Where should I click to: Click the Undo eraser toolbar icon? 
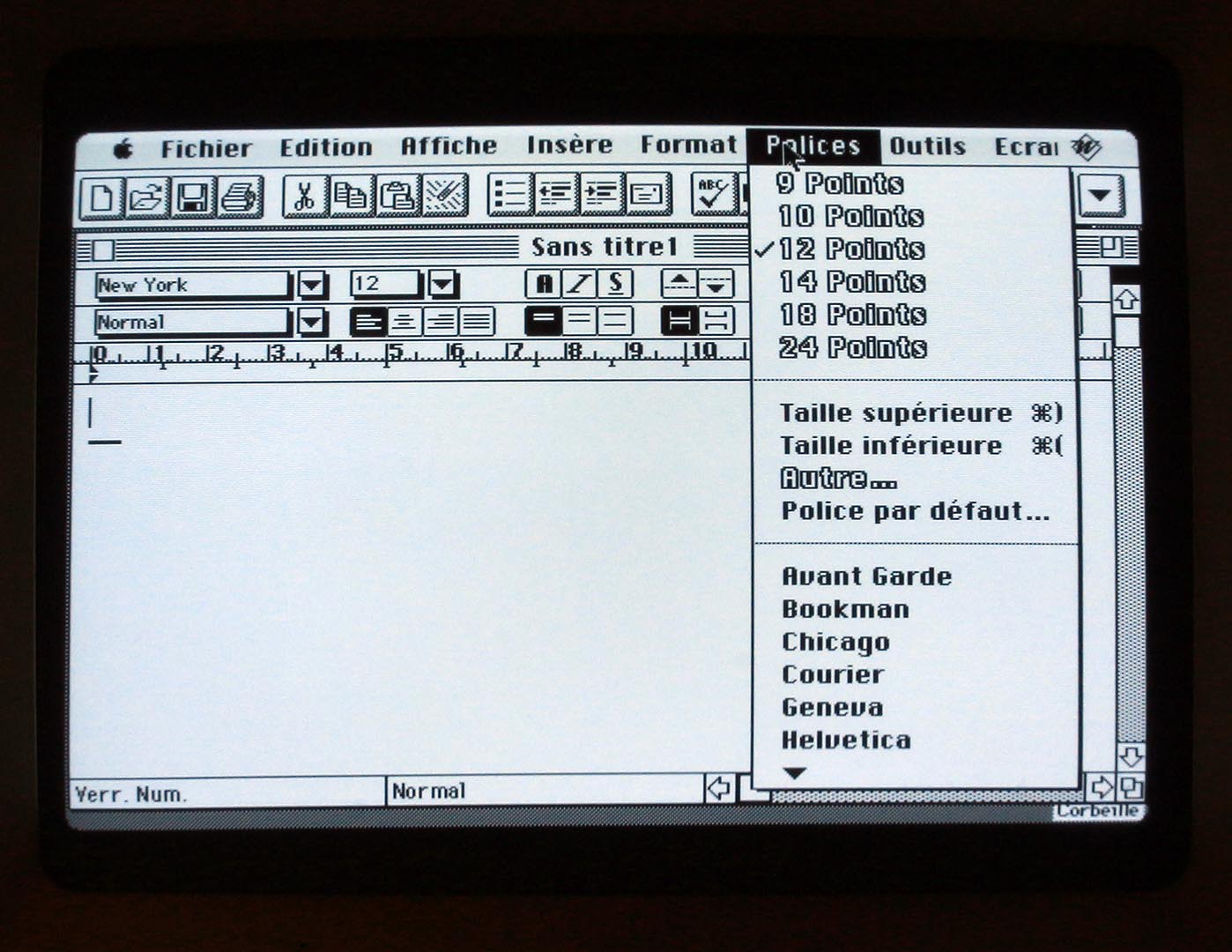tap(445, 195)
